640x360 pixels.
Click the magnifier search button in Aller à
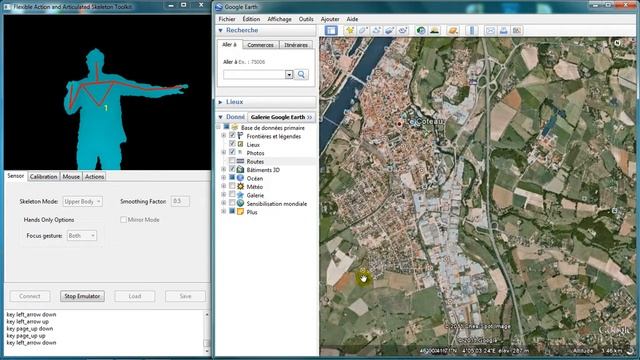click(301, 74)
